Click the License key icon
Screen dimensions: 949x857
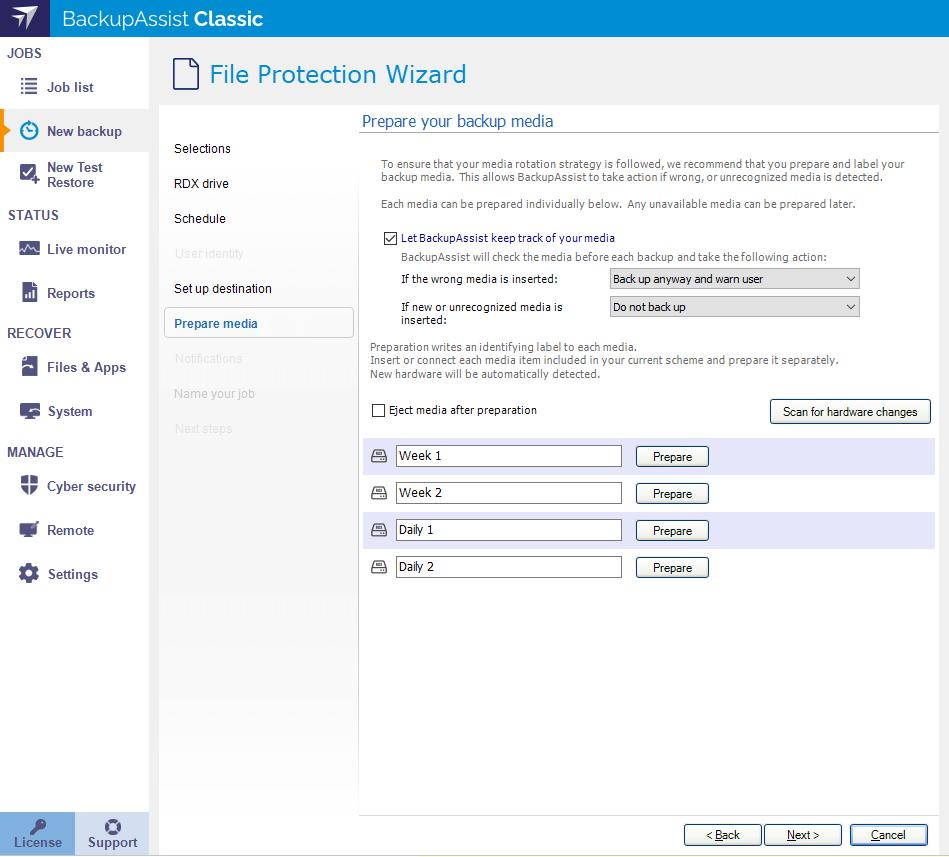pos(37,826)
